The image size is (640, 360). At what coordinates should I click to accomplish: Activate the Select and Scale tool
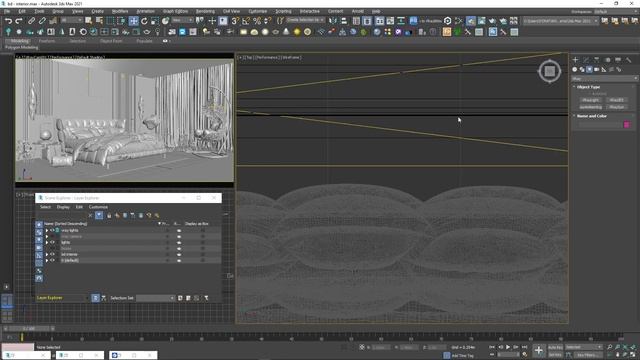click(x=155, y=21)
